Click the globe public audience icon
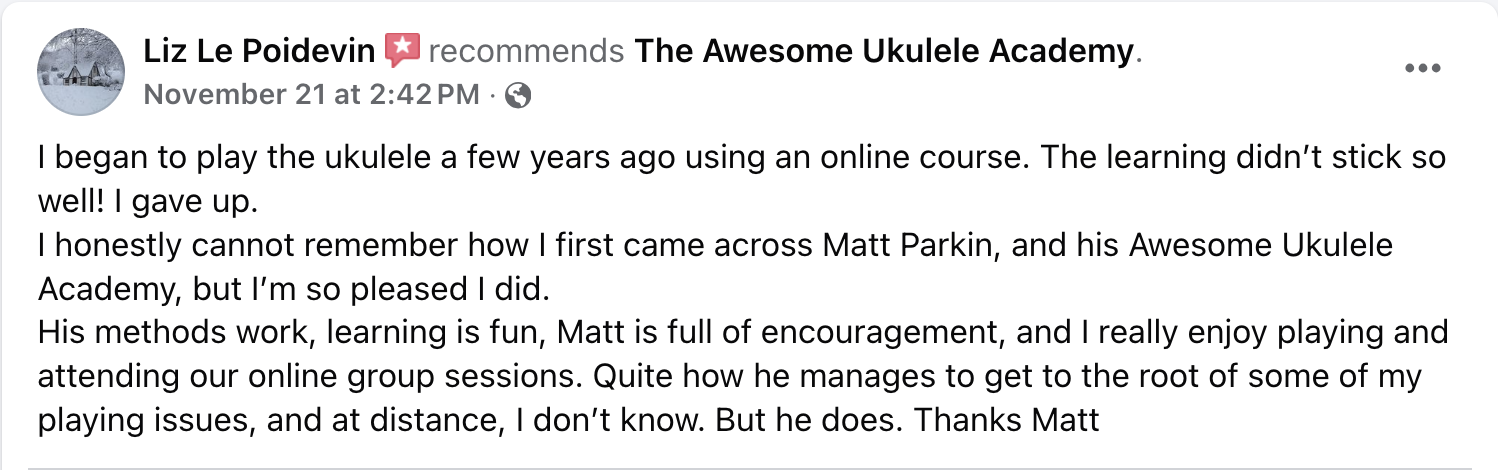This screenshot has width=1498, height=470. (519, 95)
